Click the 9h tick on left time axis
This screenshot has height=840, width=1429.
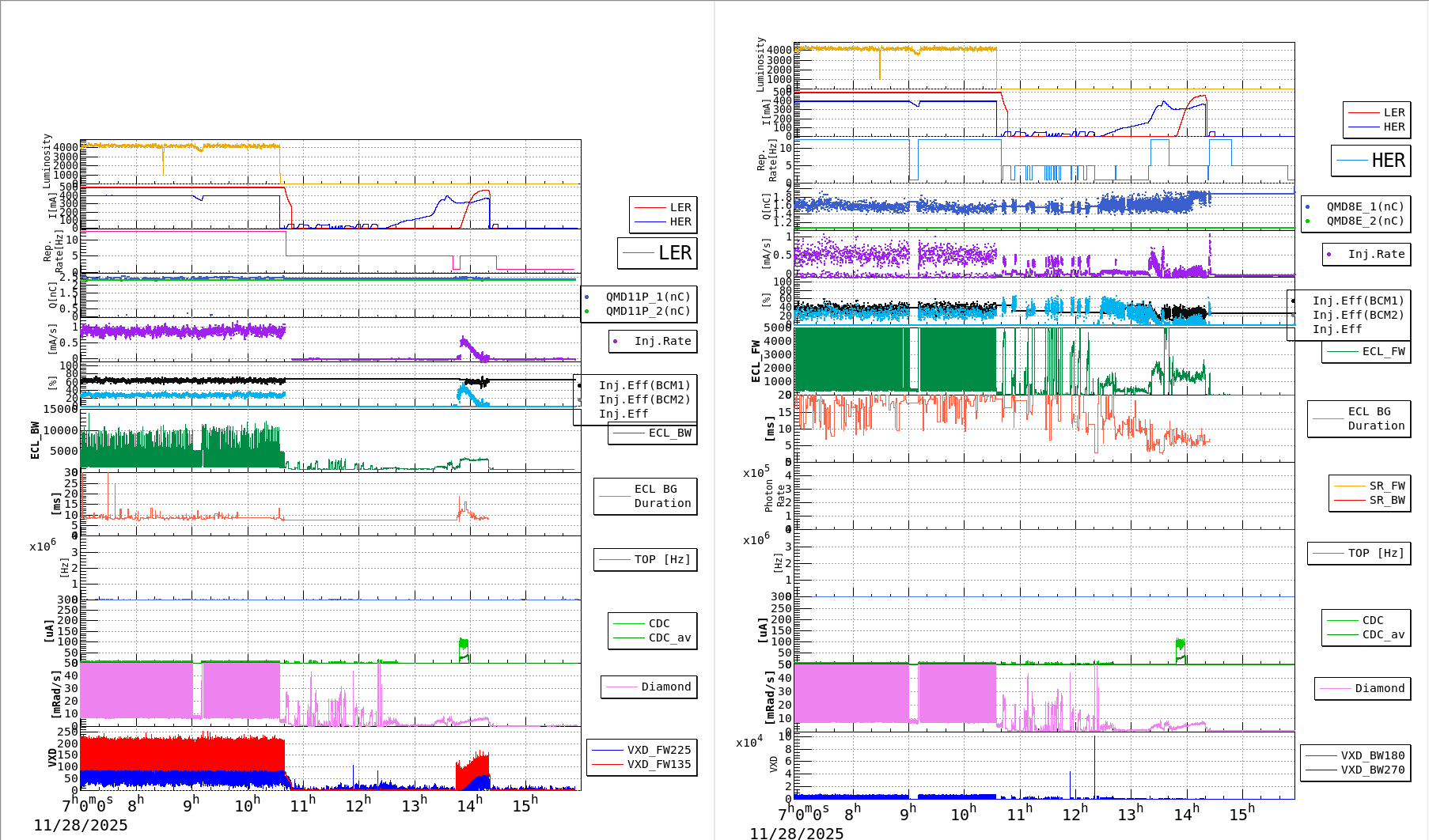(190, 805)
